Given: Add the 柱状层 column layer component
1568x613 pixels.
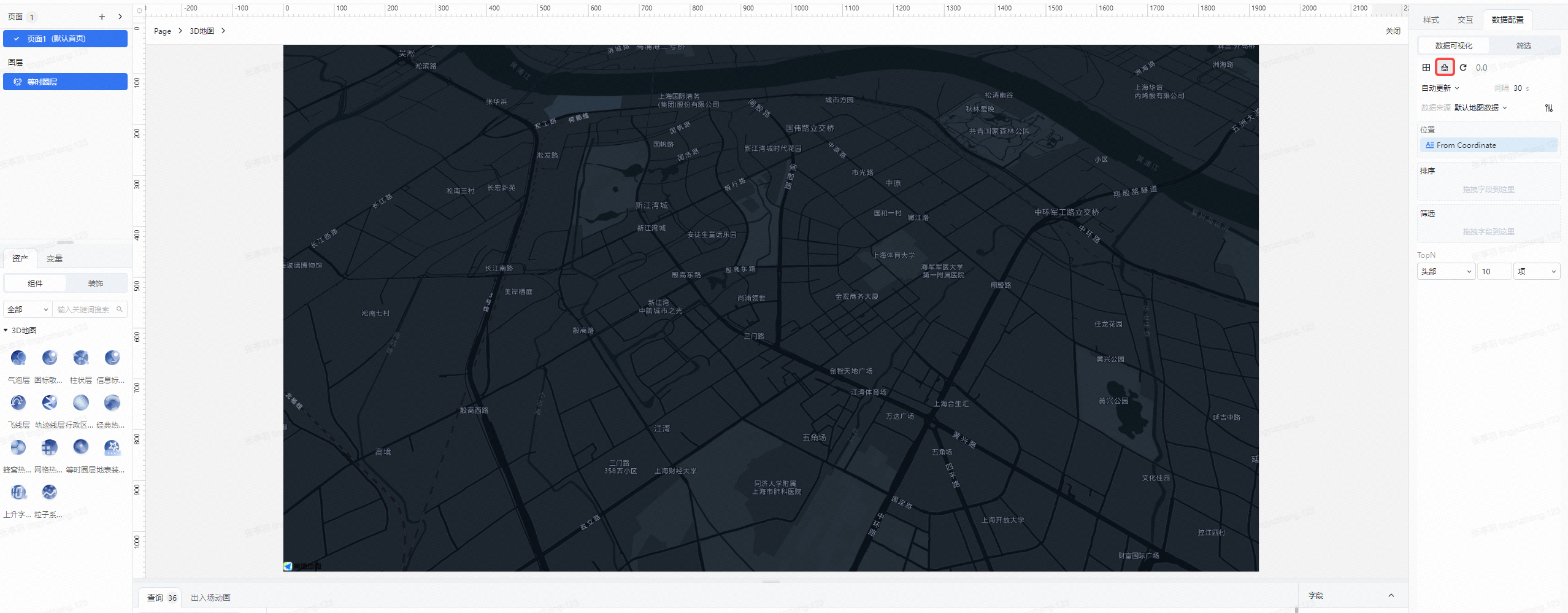Looking at the screenshot, I should pyautogui.click(x=81, y=357).
